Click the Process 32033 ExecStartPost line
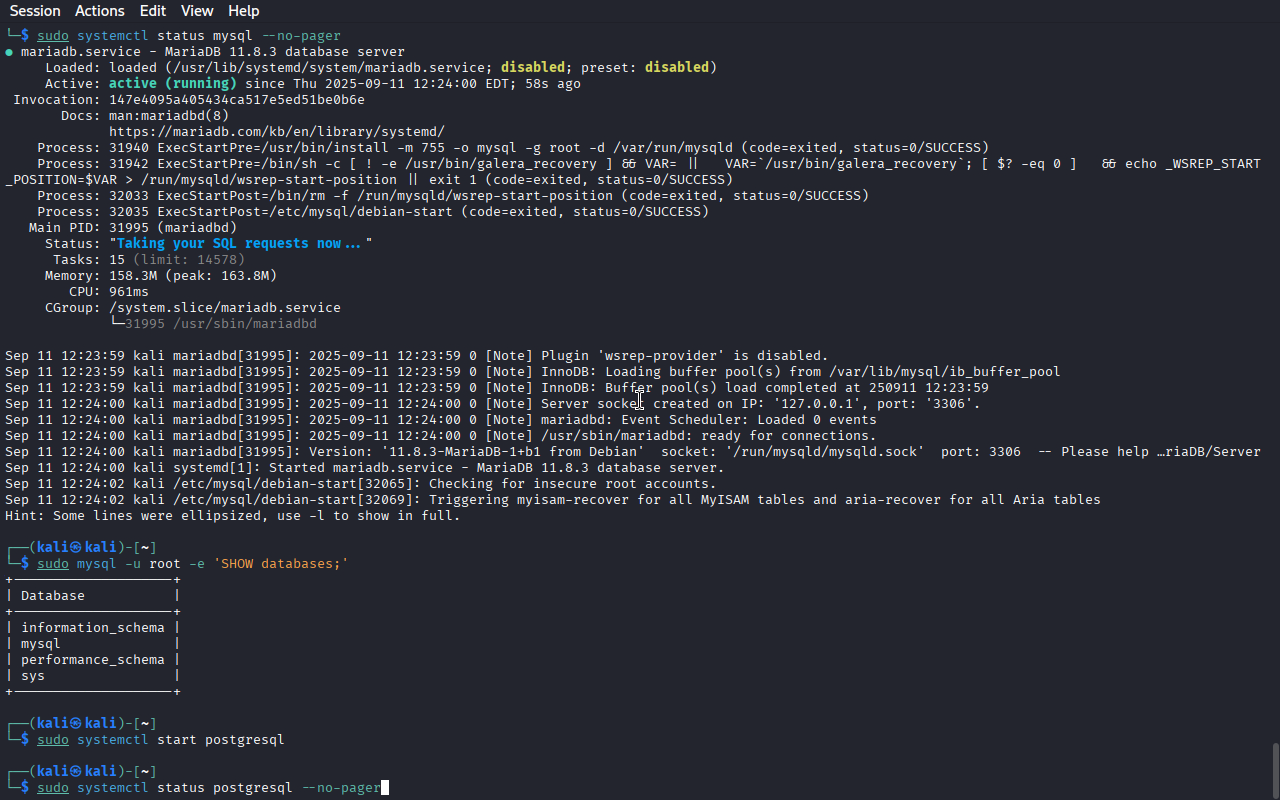Viewport: 1280px width, 800px height. pos(453,196)
